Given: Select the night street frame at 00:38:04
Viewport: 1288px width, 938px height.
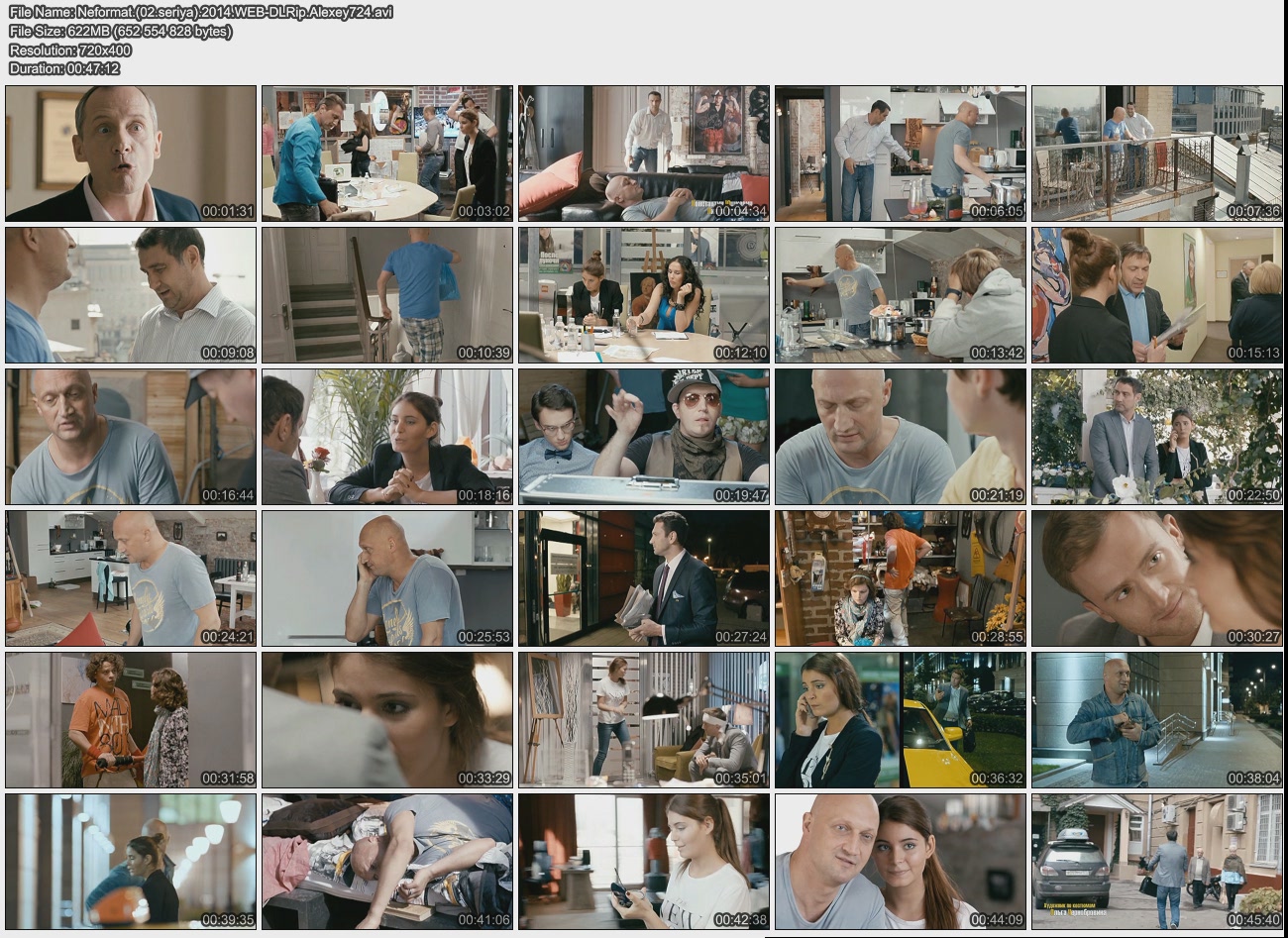Looking at the screenshot, I should tap(1157, 720).
